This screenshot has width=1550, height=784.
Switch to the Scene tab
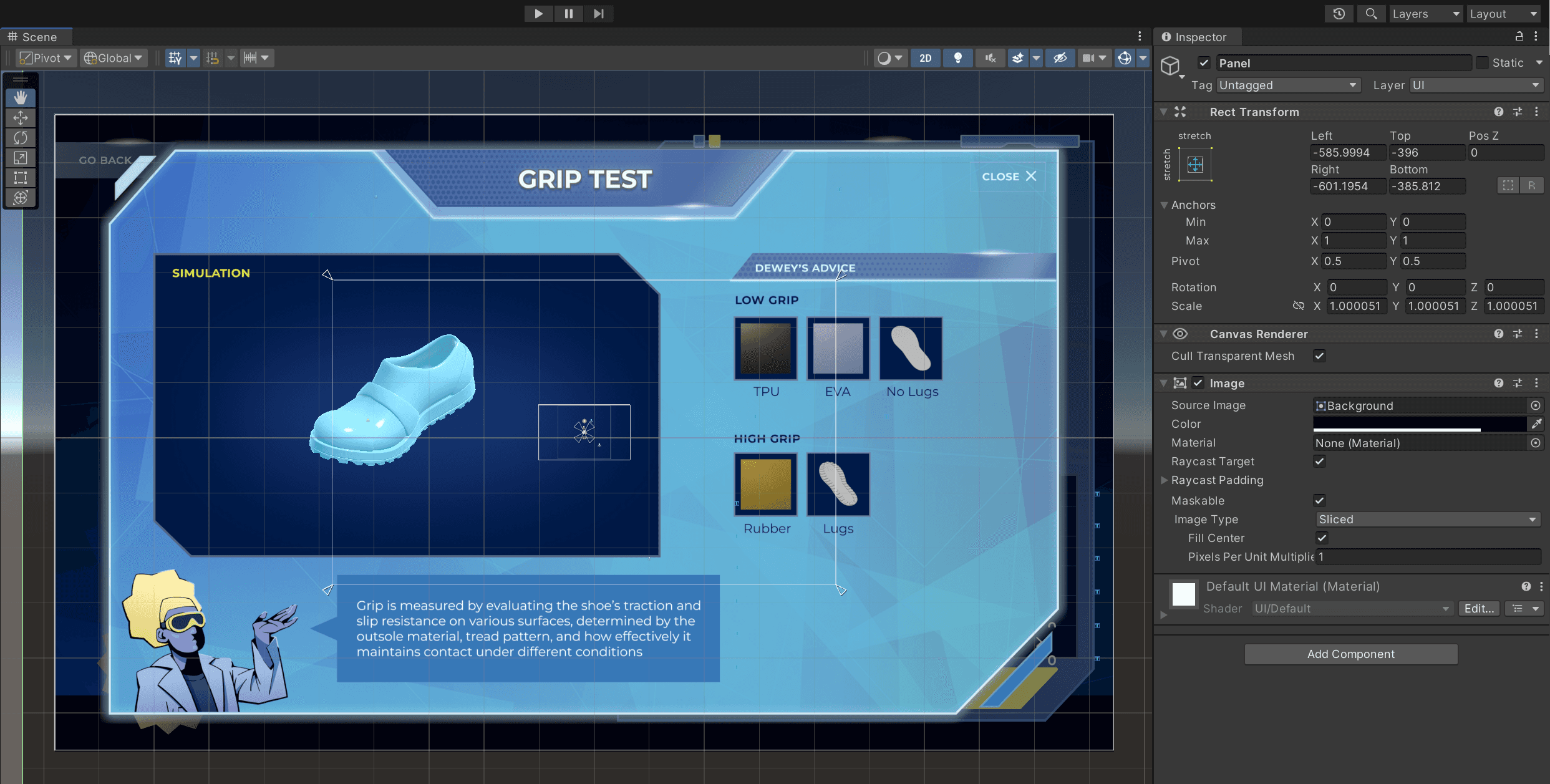(37, 37)
